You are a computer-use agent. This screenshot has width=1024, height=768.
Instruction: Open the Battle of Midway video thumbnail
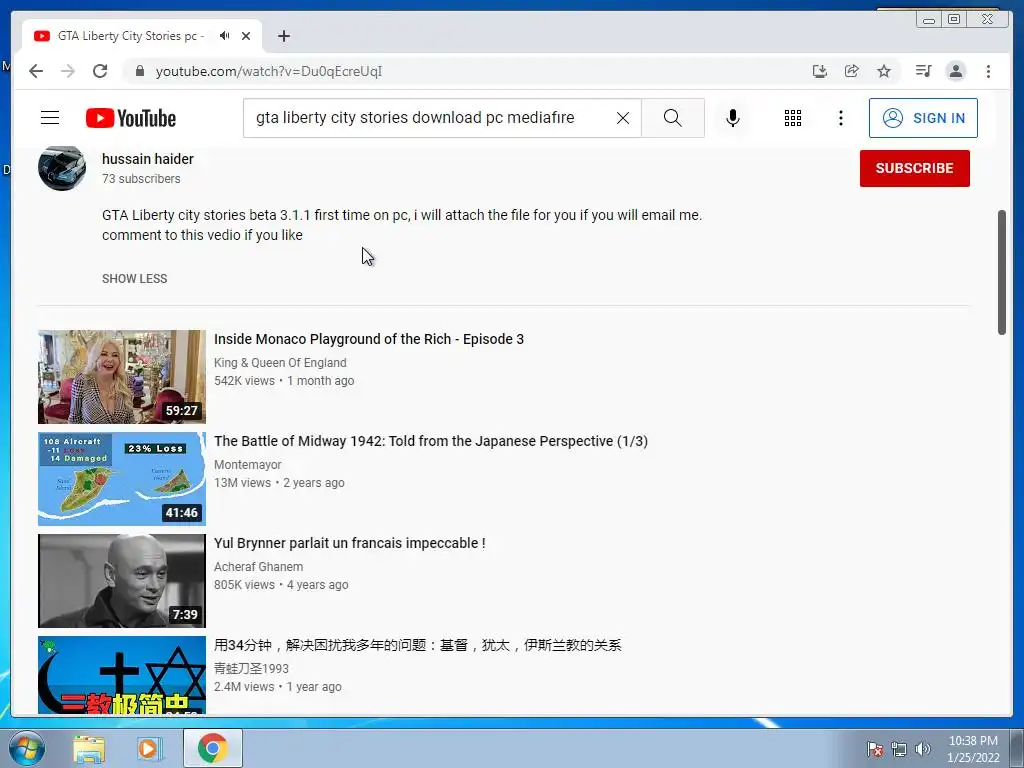(x=121, y=479)
